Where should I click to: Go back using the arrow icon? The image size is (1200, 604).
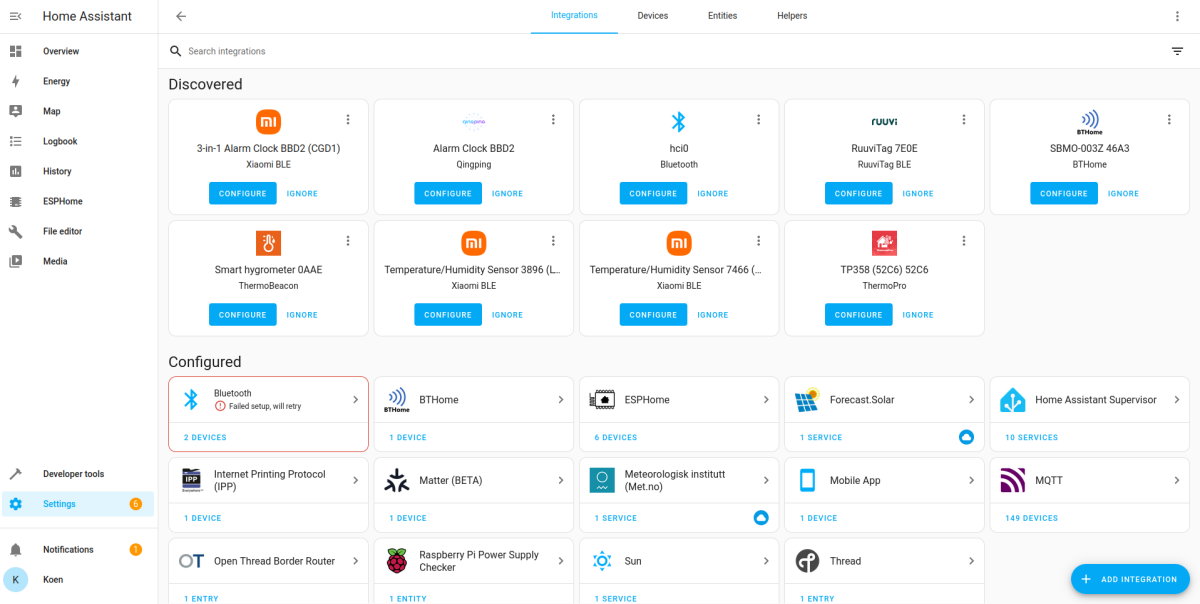tap(181, 16)
